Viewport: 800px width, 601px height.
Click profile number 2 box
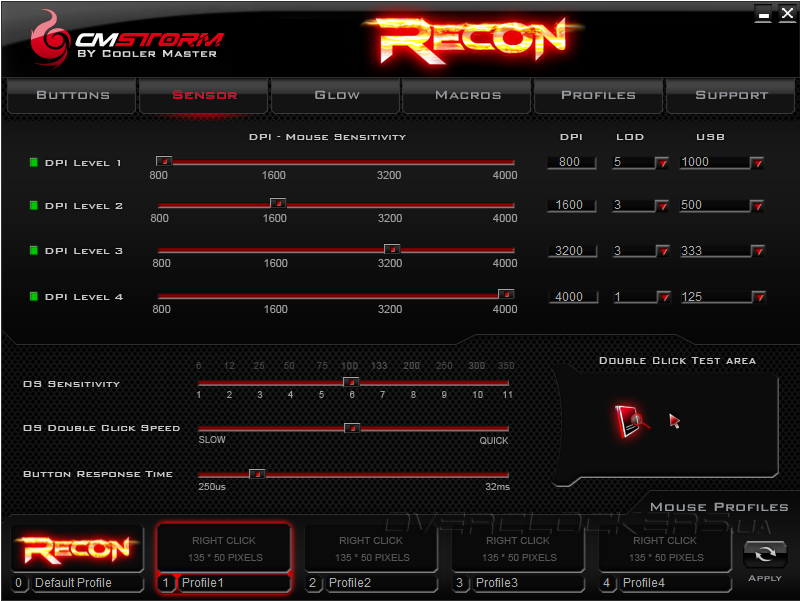312,583
